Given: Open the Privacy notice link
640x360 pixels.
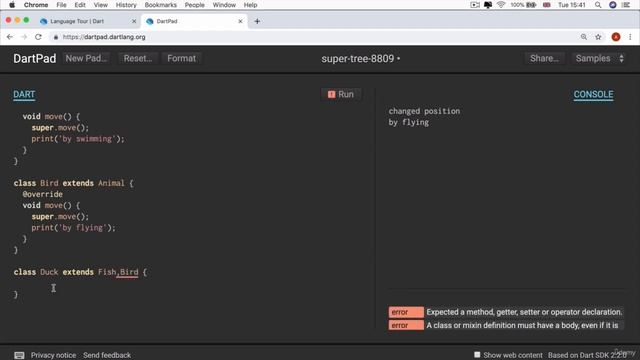Looking at the screenshot, I should coord(53,355).
